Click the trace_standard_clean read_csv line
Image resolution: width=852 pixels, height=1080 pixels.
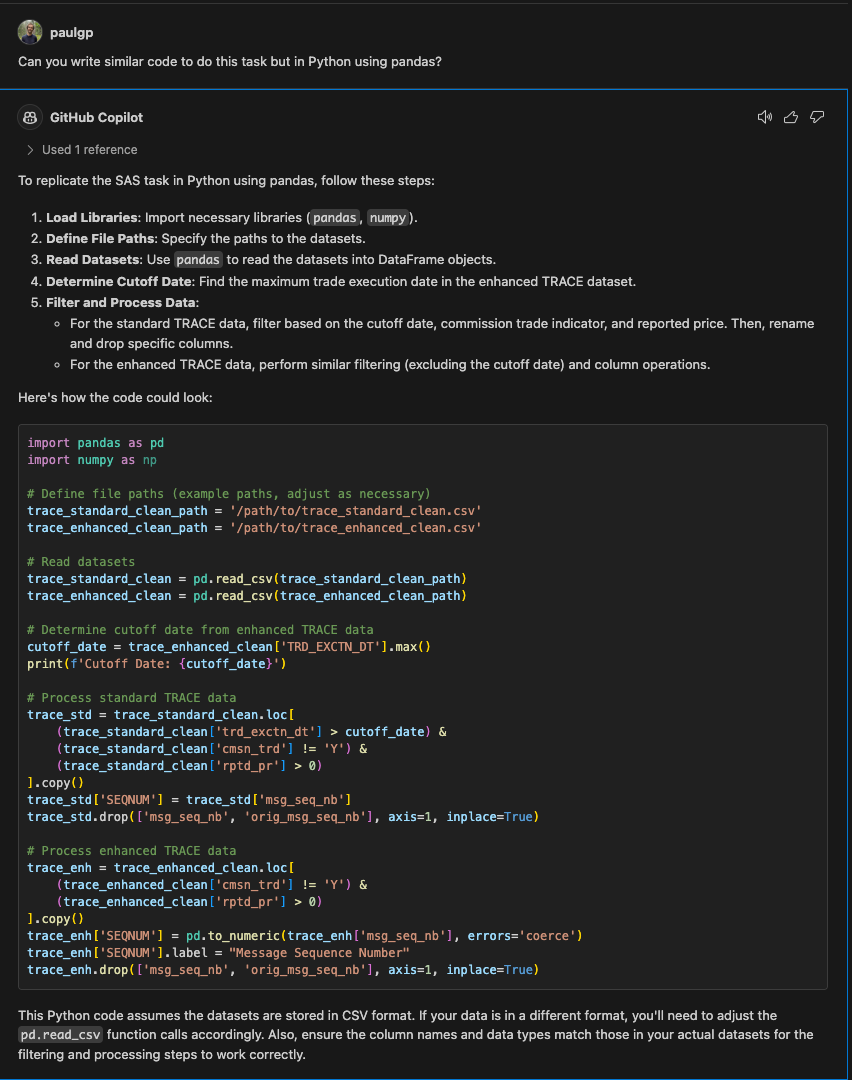(247, 579)
